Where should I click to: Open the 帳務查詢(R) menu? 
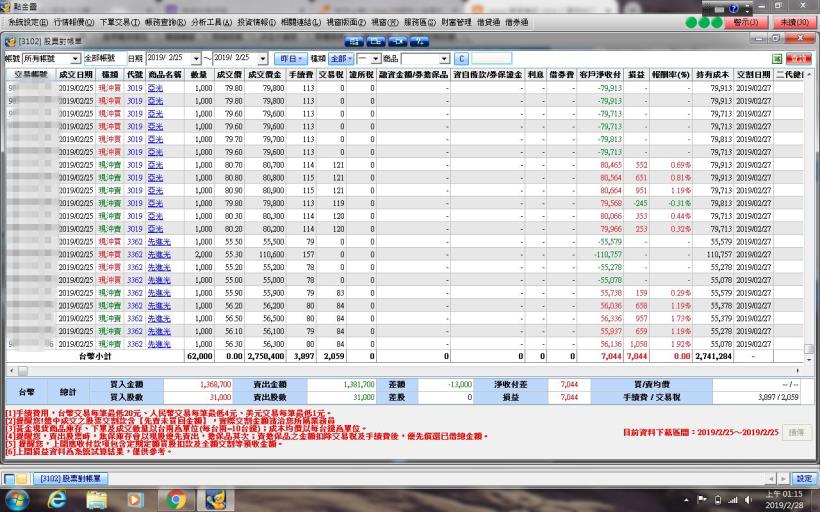165,22
